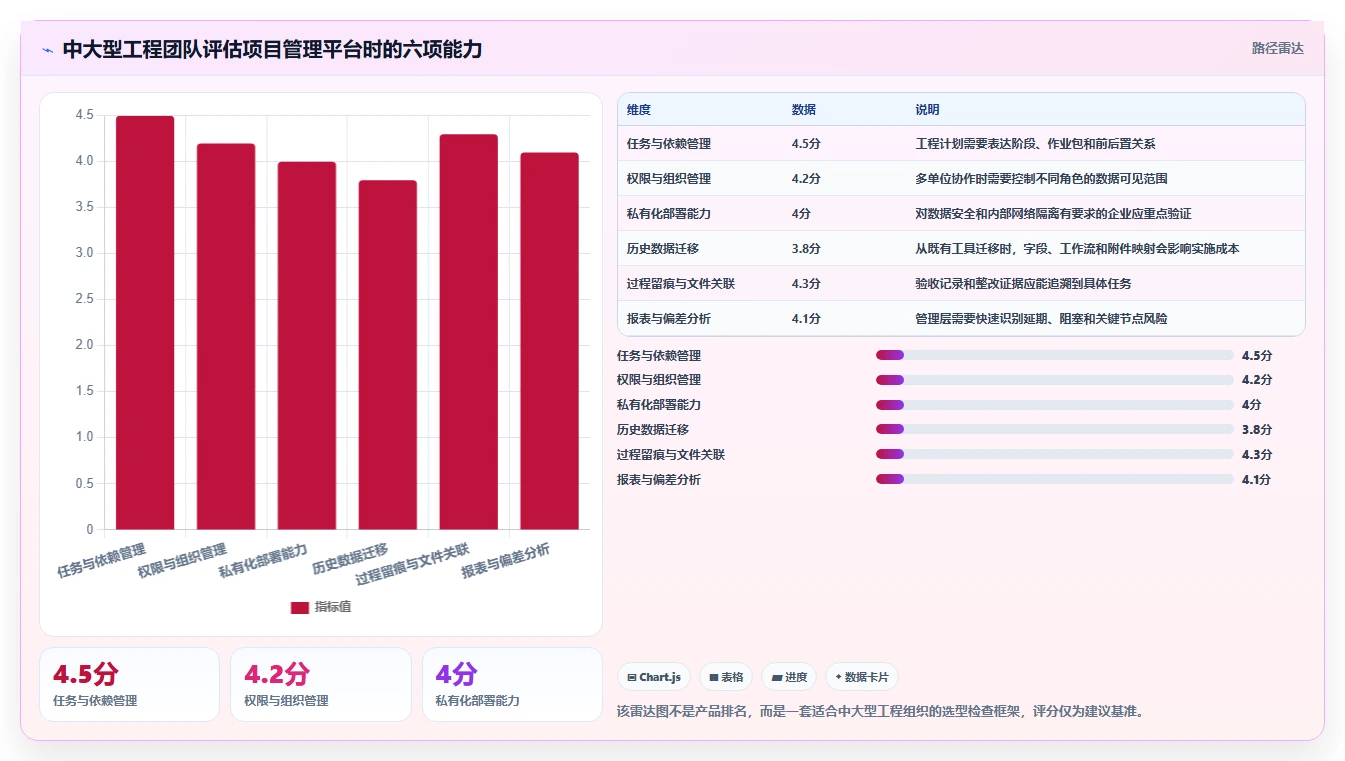Click the 4.5分 table cell
1345x761 pixels.
[806, 144]
